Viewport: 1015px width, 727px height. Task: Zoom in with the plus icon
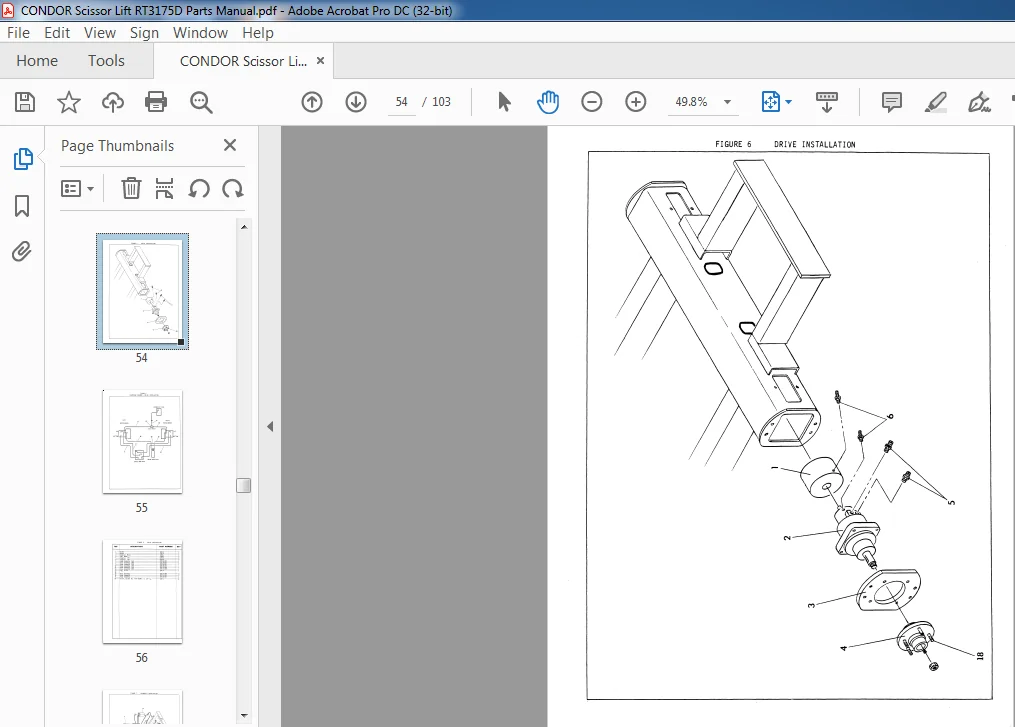[x=636, y=102]
